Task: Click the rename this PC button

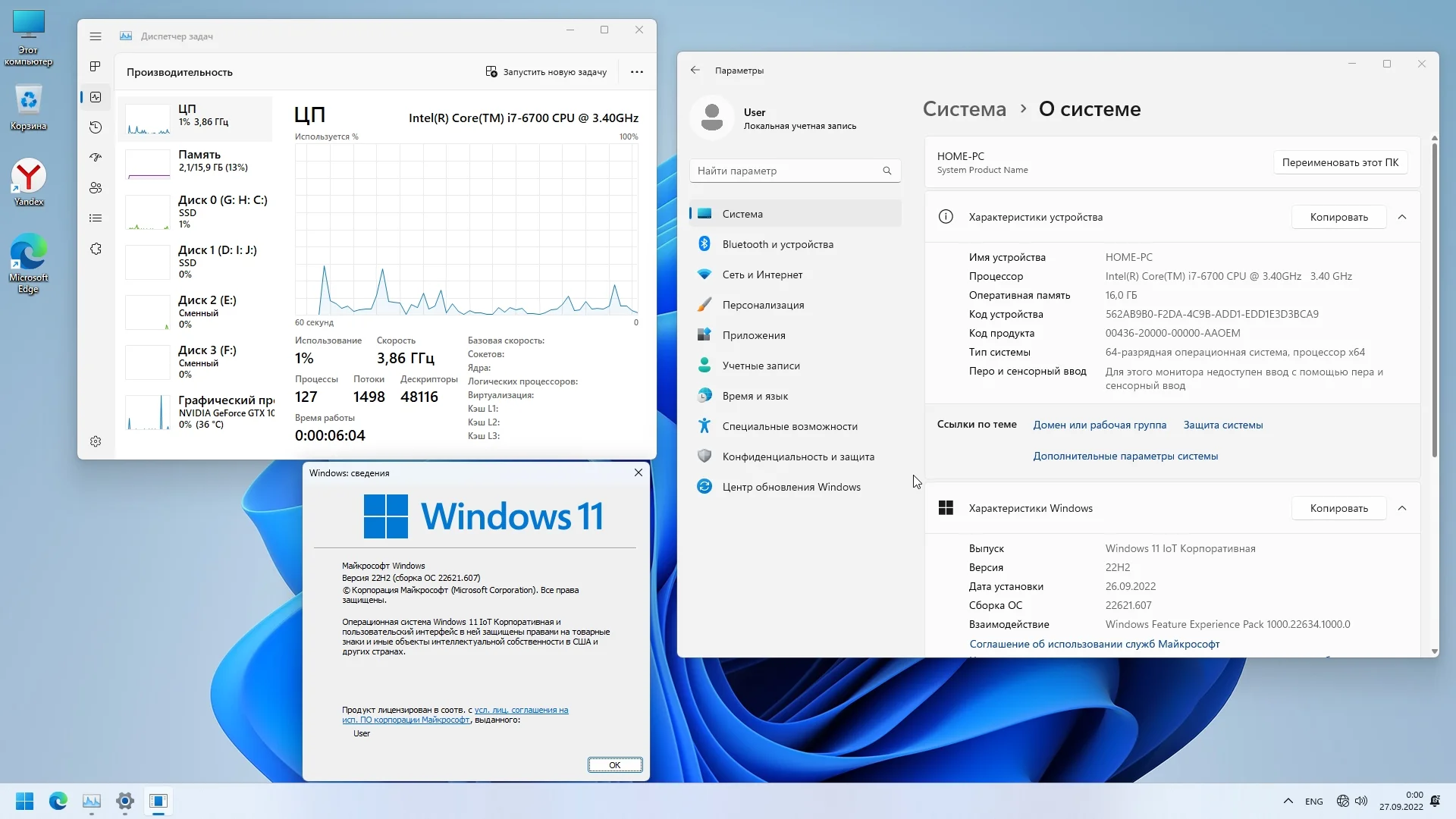Action: pos(1340,162)
